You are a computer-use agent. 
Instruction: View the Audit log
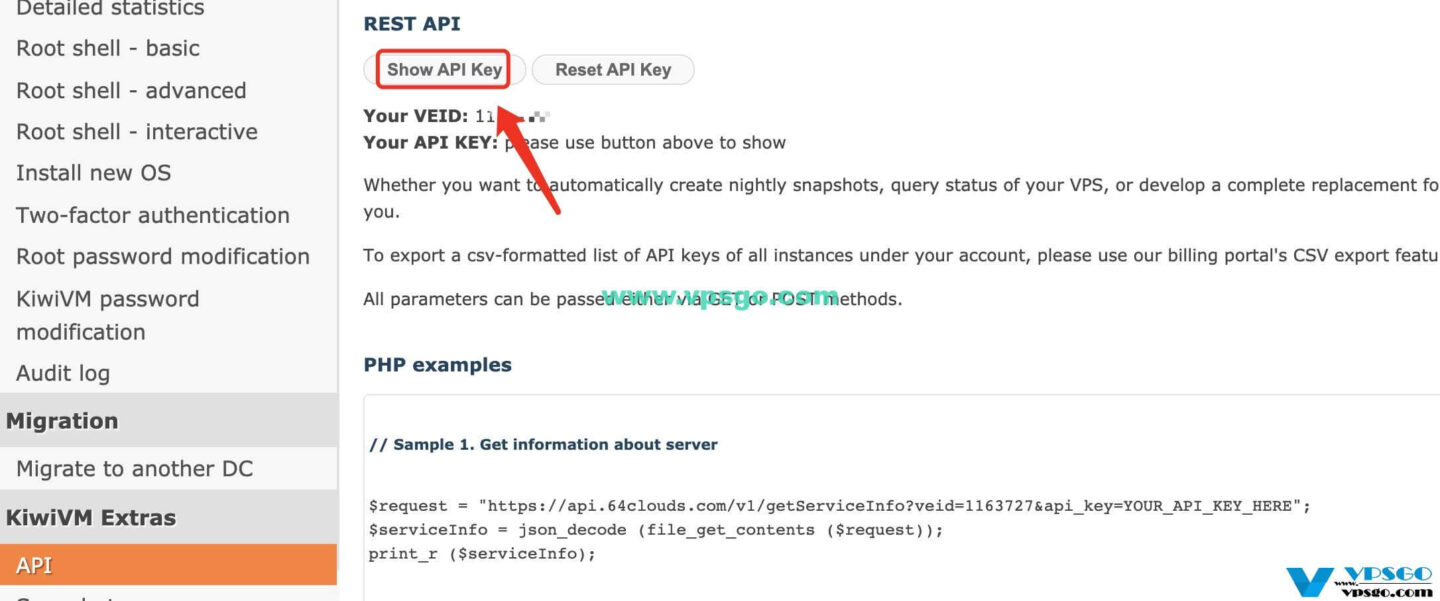[x=63, y=373]
